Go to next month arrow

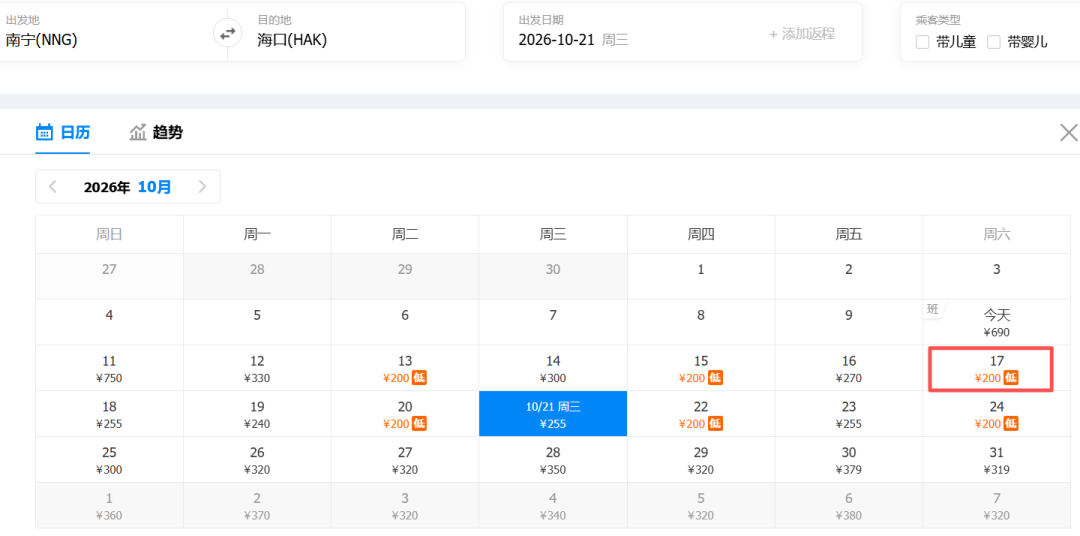[202, 187]
